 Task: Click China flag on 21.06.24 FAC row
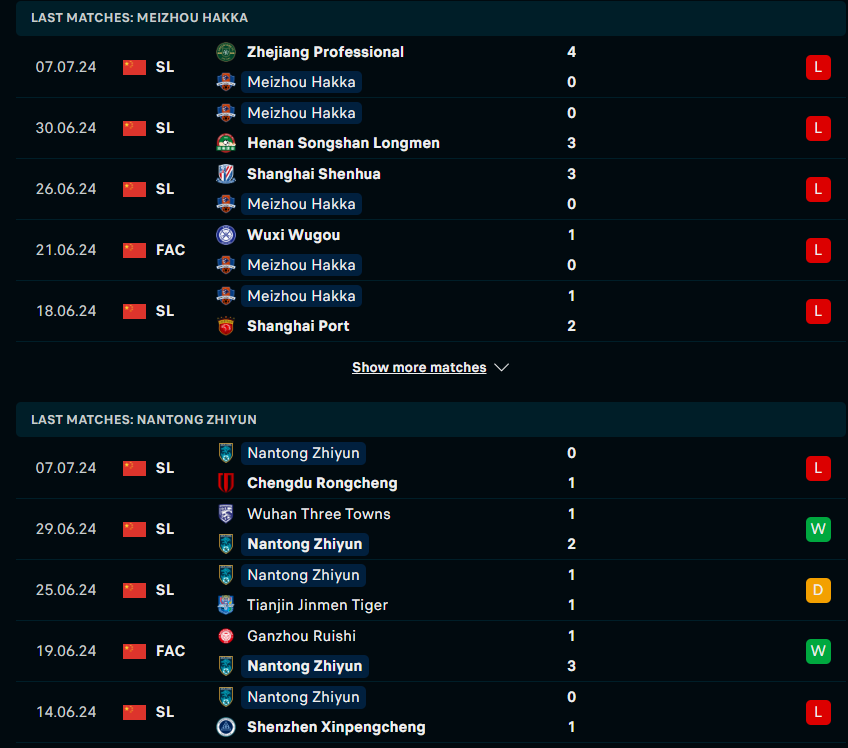[x=134, y=250]
